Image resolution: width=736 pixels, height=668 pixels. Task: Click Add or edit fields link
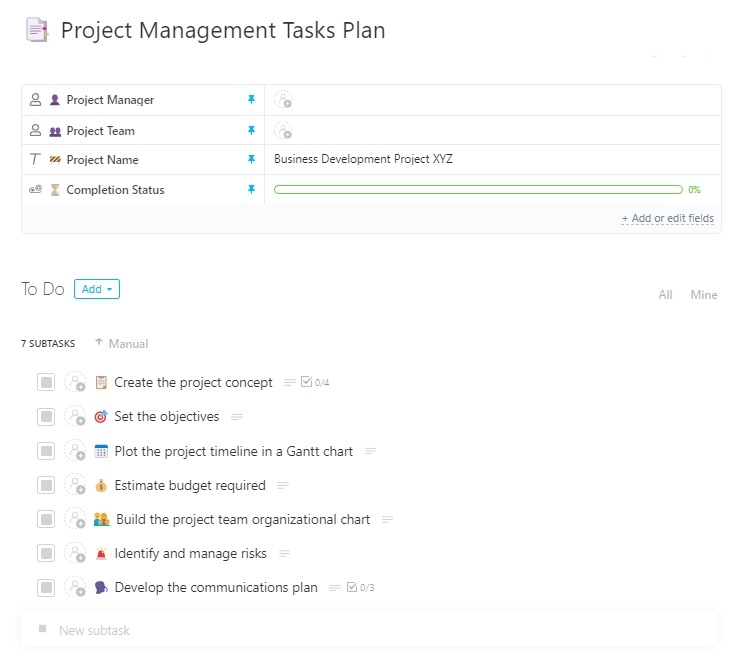pos(667,218)
